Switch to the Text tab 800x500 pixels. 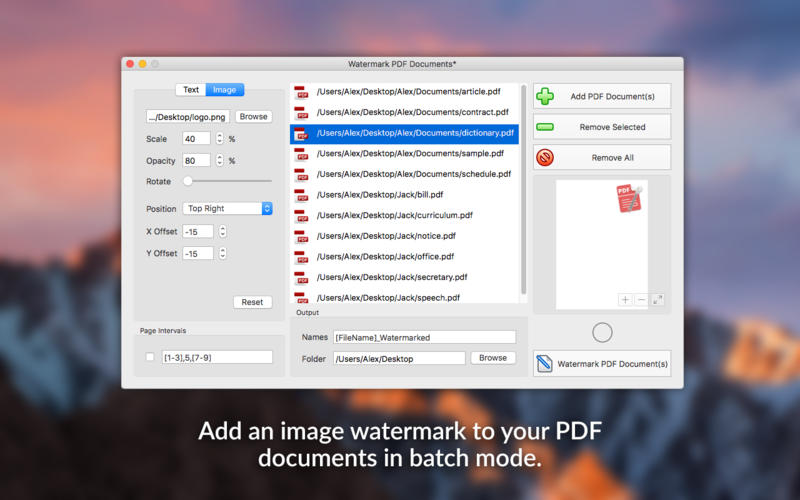(191, 90)
